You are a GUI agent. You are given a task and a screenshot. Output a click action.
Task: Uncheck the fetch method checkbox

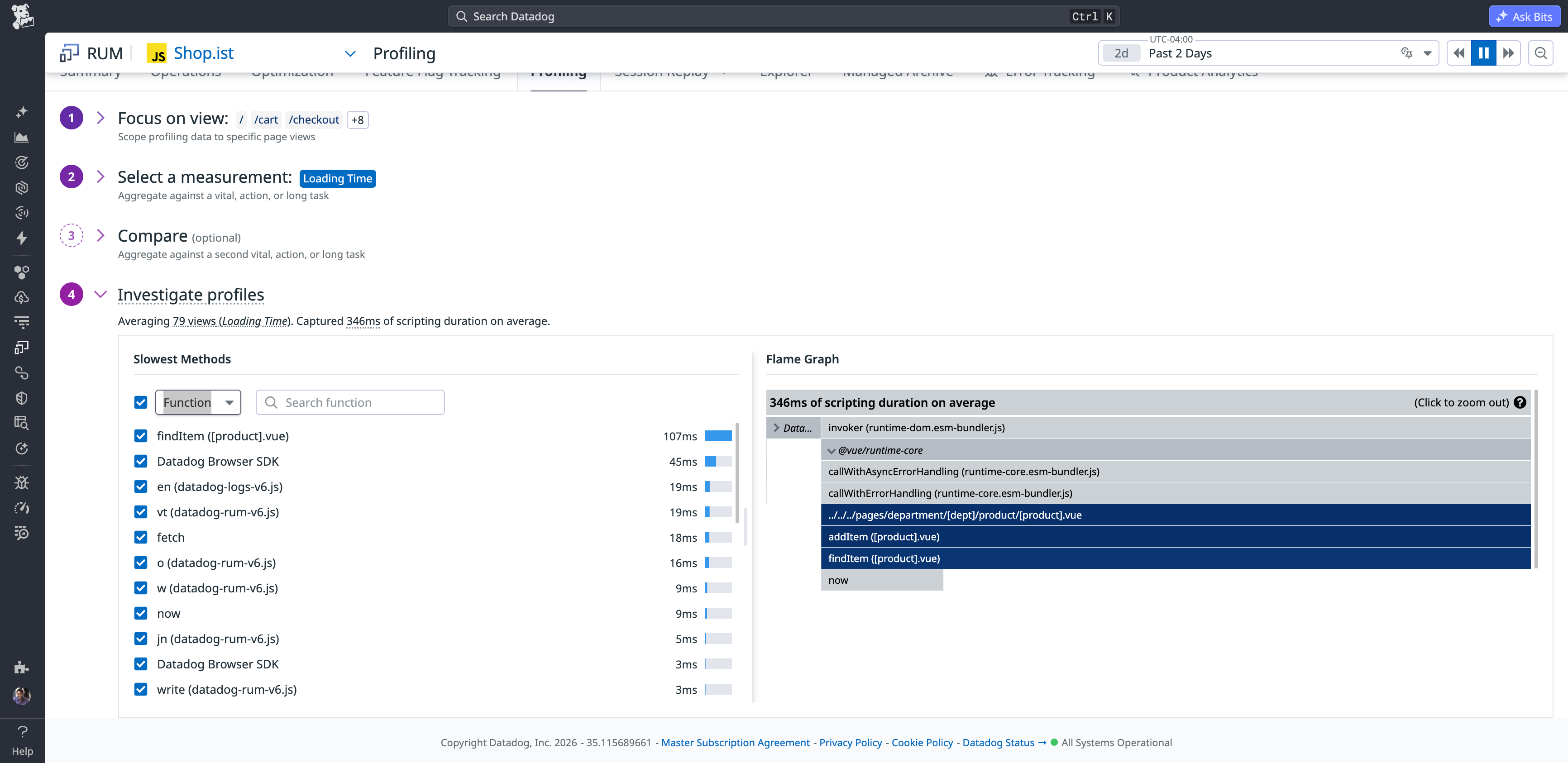(141, 537)
